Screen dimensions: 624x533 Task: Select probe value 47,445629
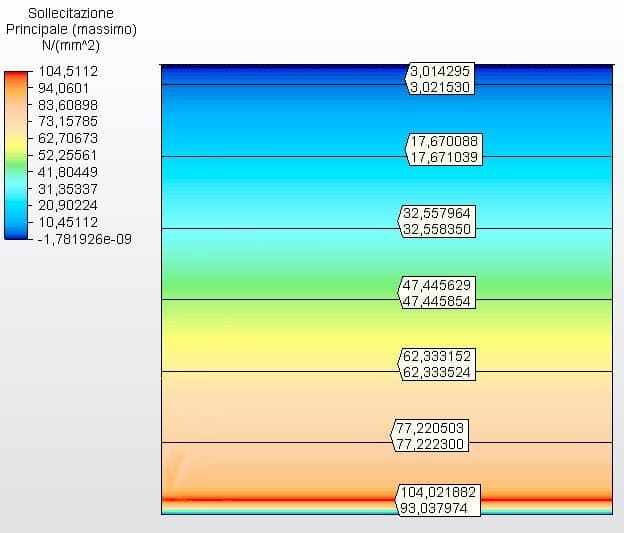pyautogui.click(x=437, y=285)
